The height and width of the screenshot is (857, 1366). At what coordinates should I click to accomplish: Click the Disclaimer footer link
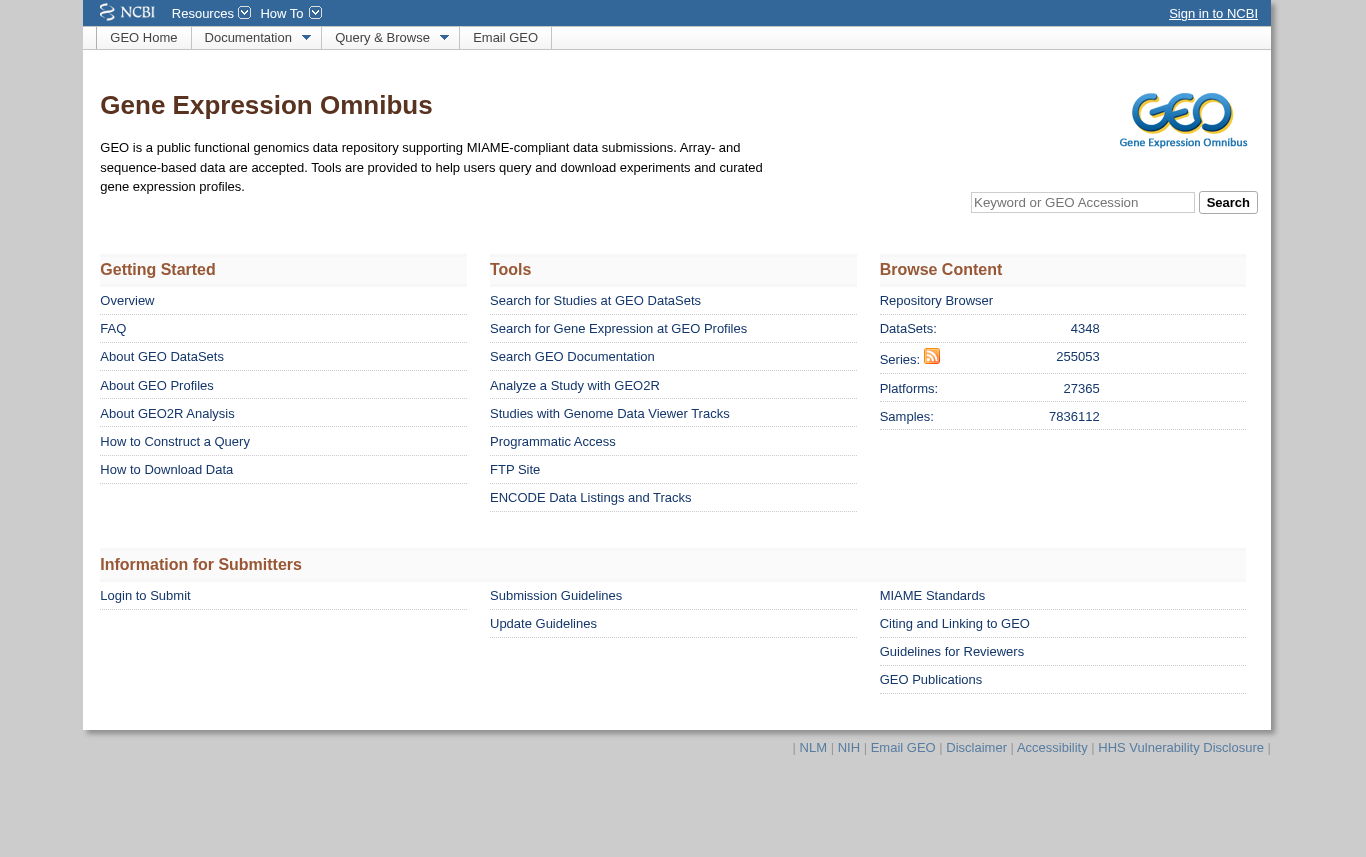[x=976, y=748]
